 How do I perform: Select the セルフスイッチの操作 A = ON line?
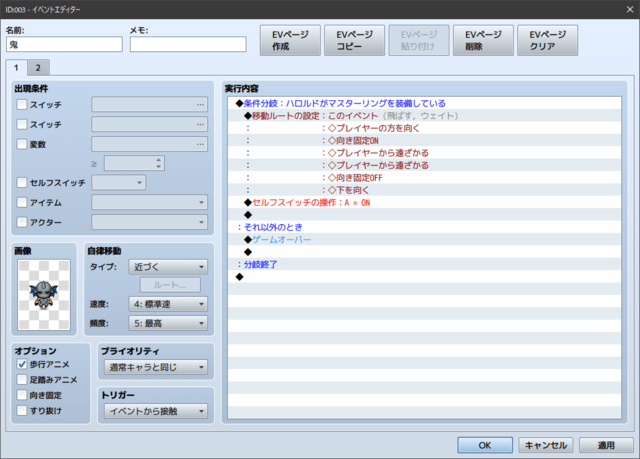(424, 202)
